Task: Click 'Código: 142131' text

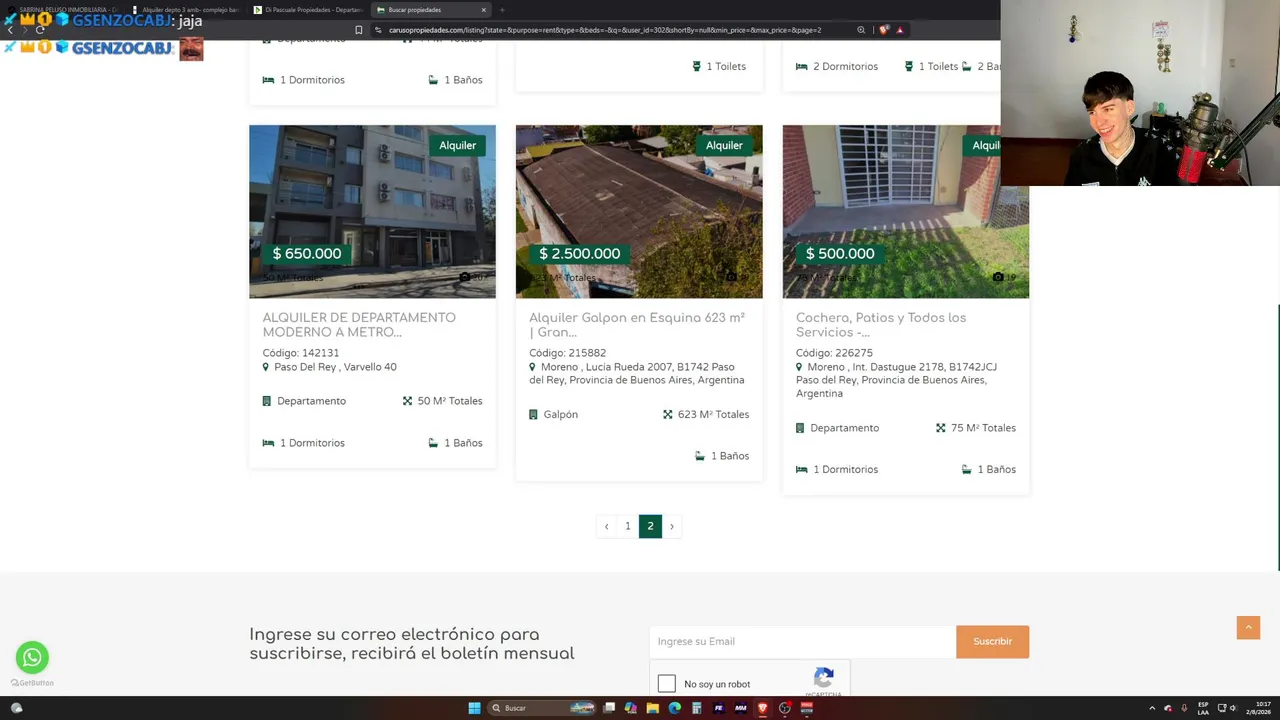Action: [301, 353]
